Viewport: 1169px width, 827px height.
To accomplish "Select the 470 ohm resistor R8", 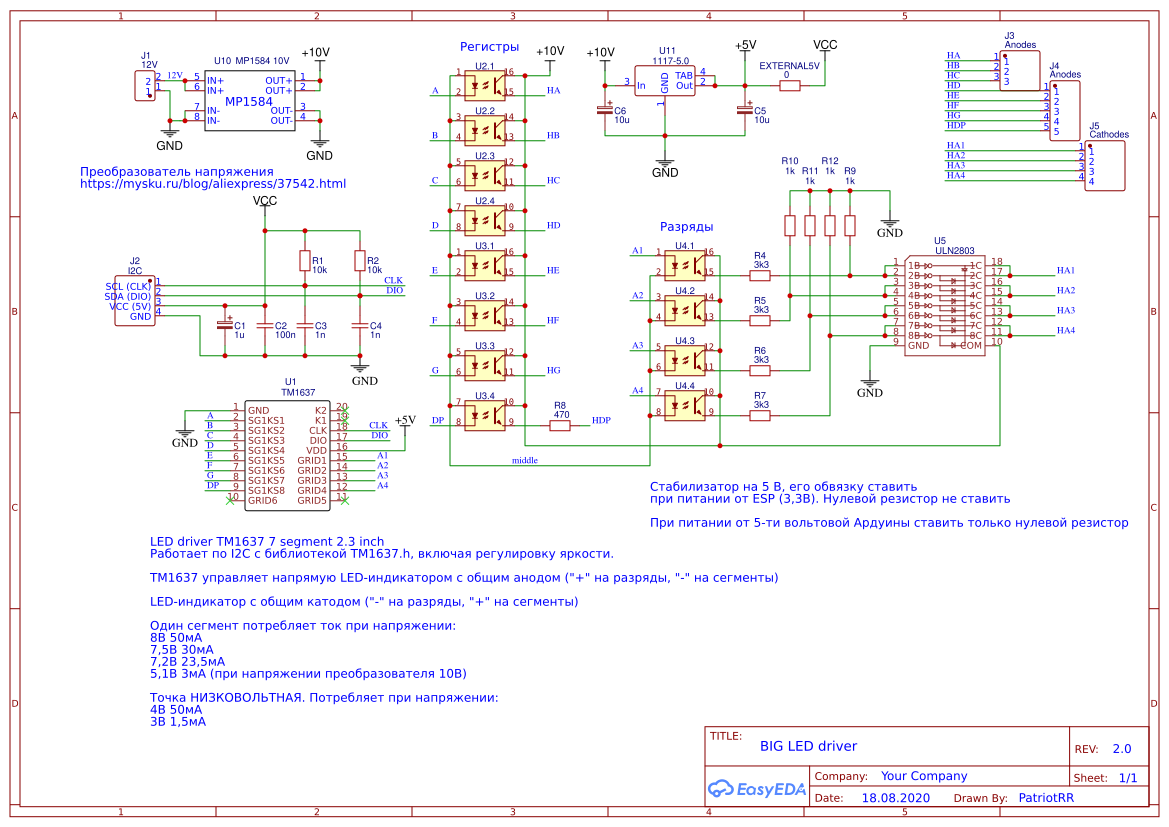I will [x=559, y=424].
